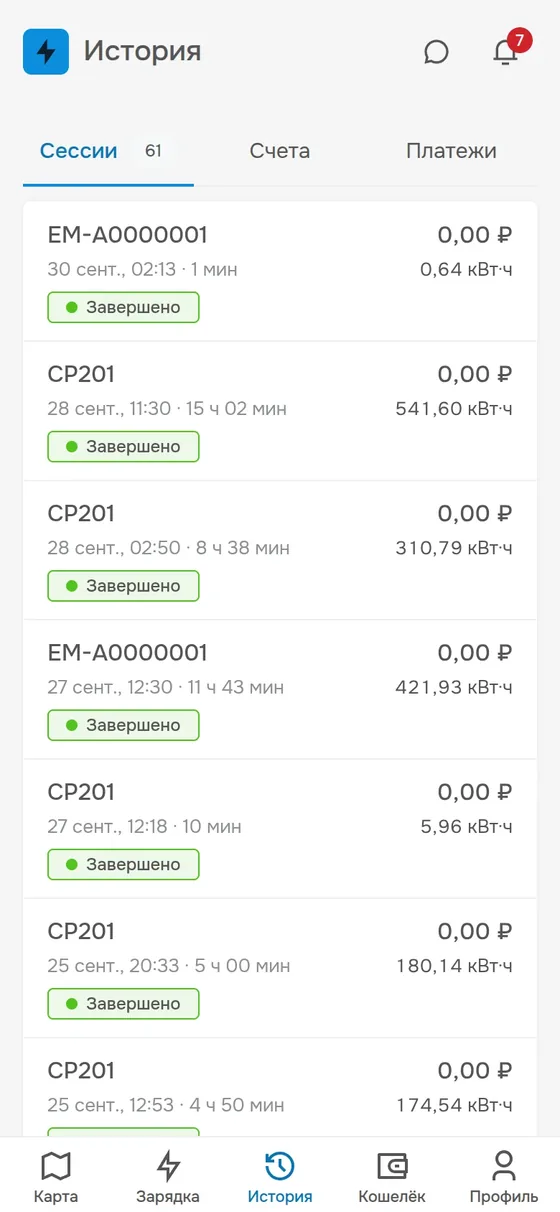Tap Завершено badge on first session
Image resolution: width=560 pixels, height=1212 pixels.
pos(123,307)
